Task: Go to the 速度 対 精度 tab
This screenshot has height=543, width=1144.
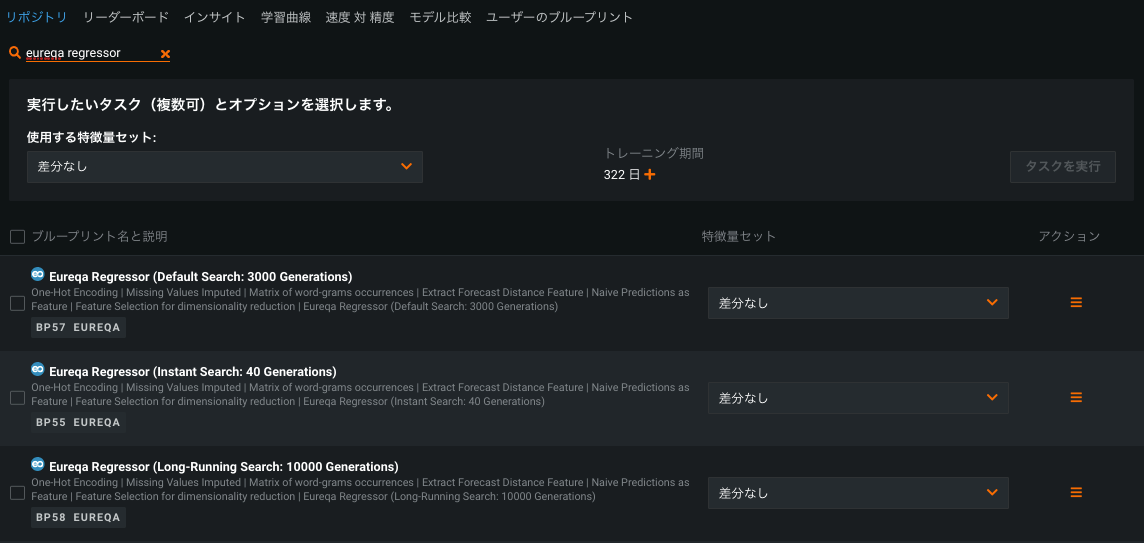Action: 360,17
